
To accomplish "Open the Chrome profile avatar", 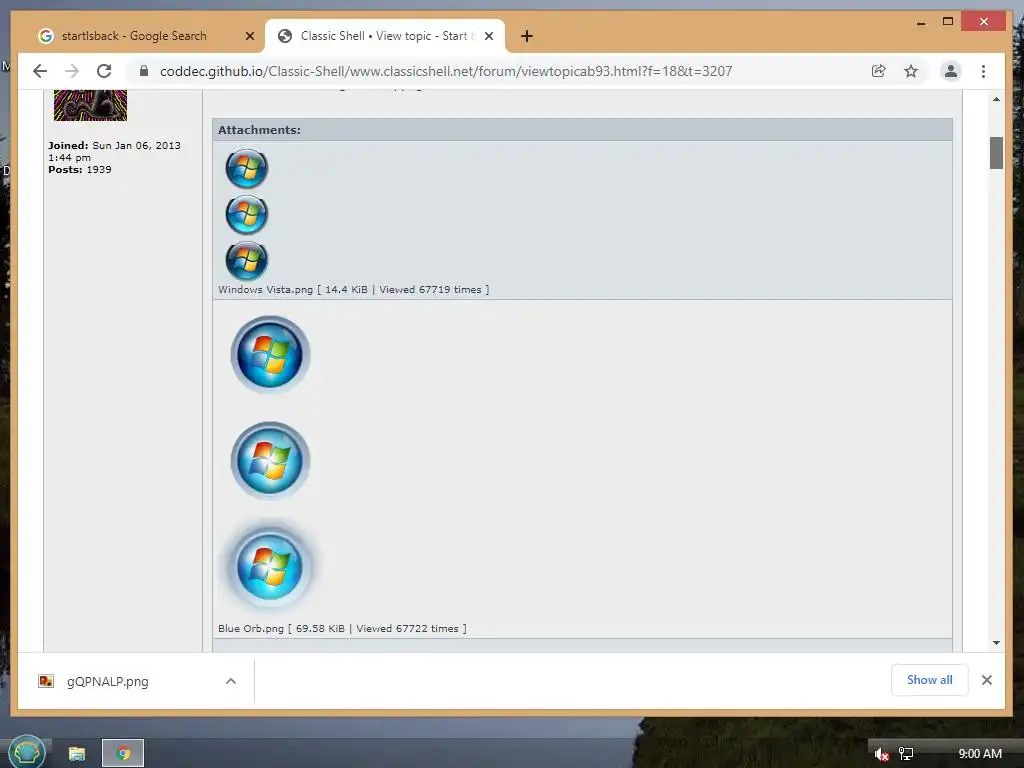I will point(951,71).
